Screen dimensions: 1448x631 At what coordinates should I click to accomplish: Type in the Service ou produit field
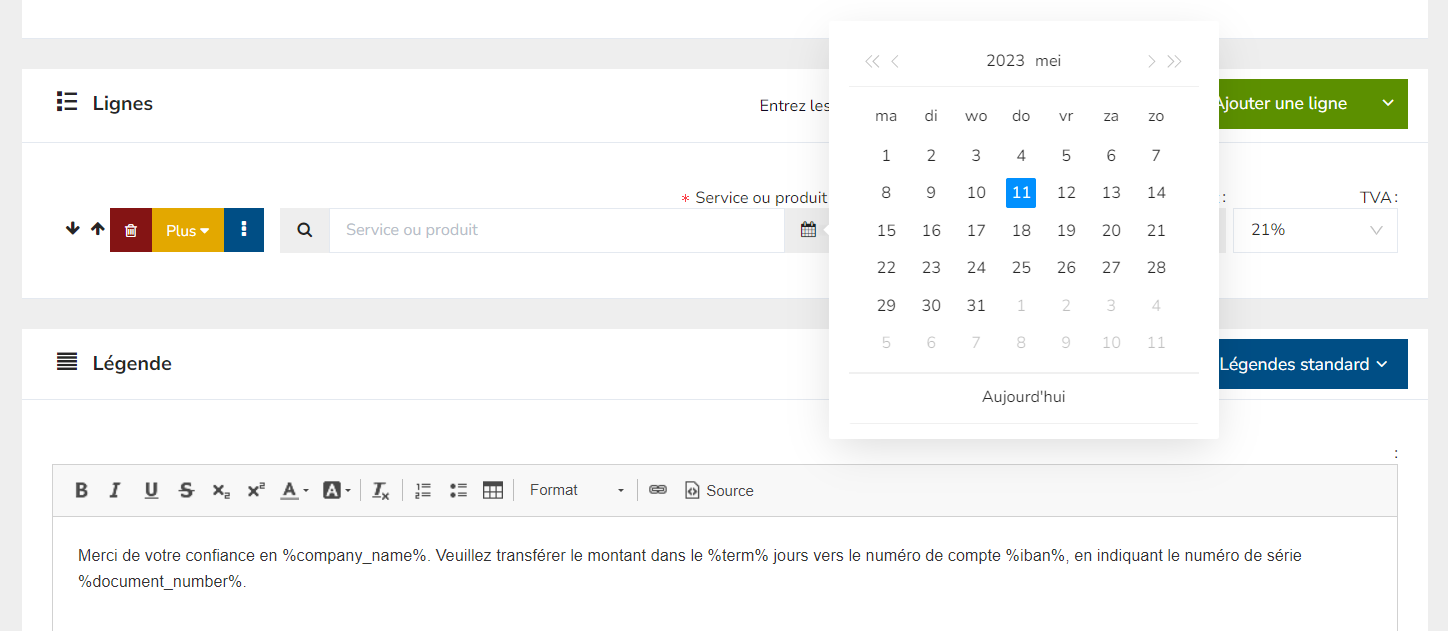tap(556, 230)
